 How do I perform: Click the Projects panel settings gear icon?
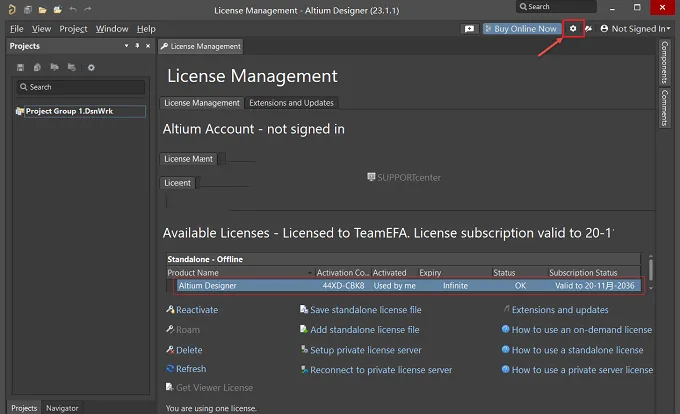[x=91, y=67]
